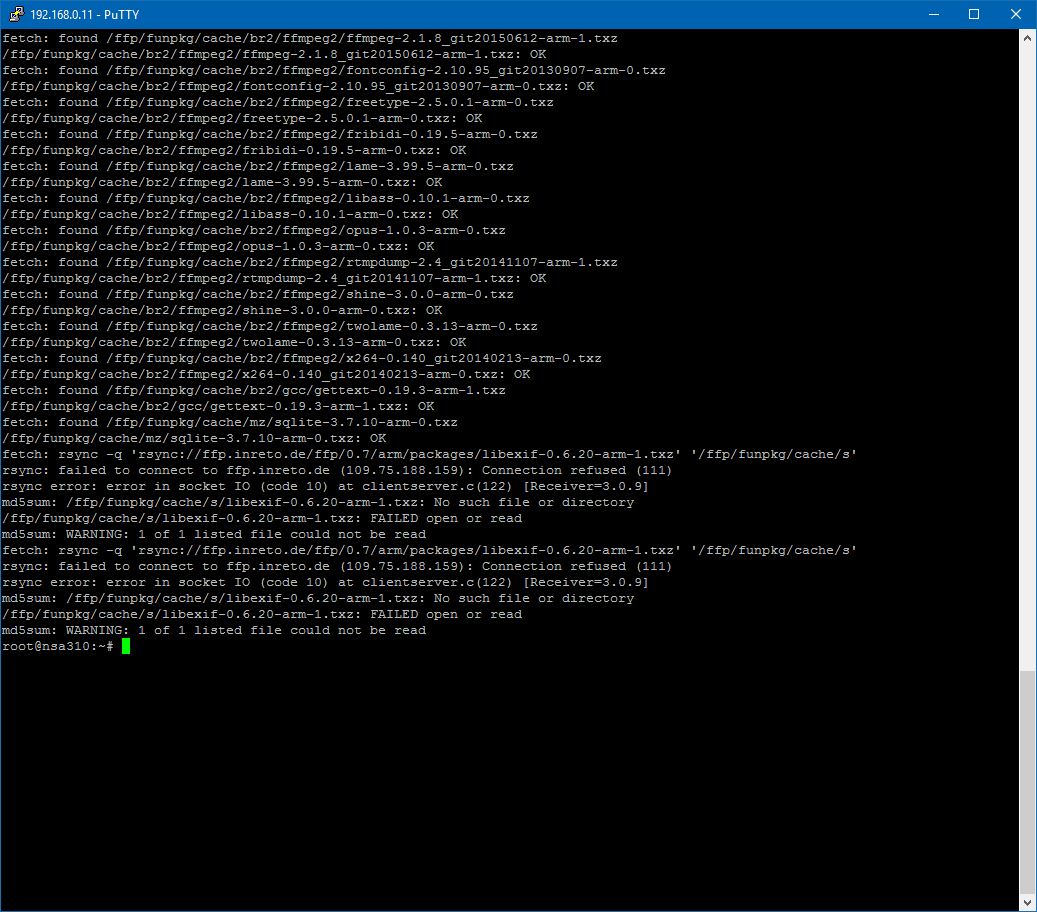Close the PuTTY window
Screen dimensions: 1037x912
click(1015, 14)
